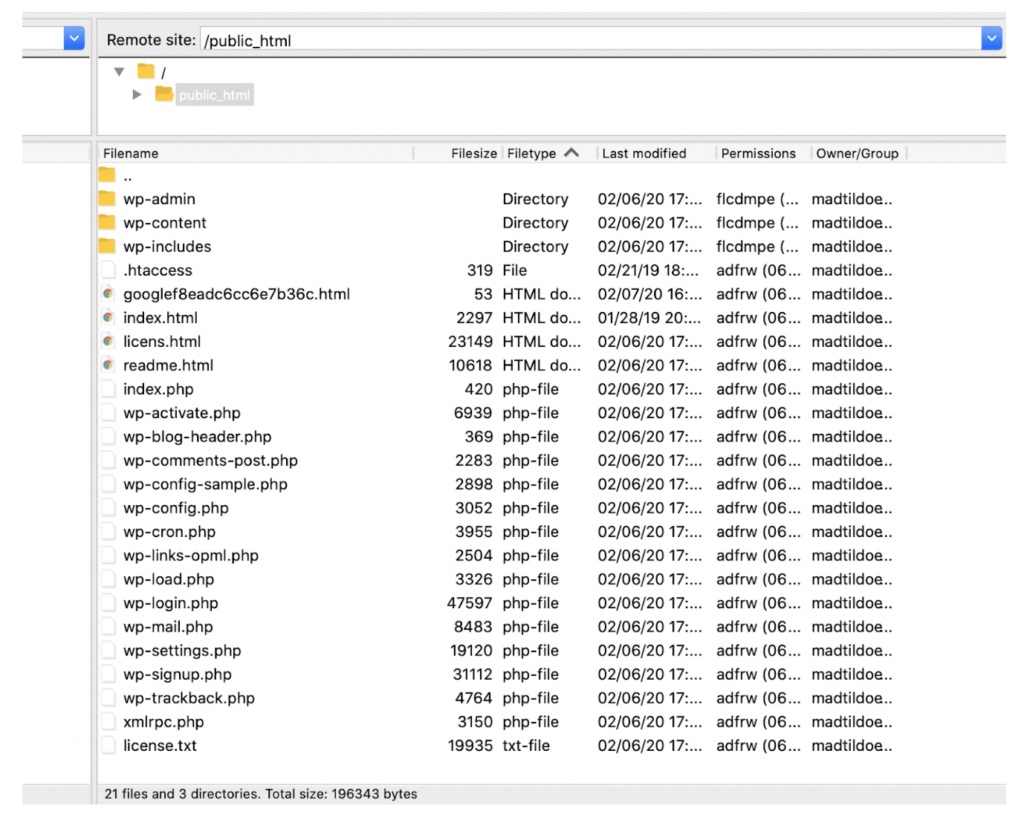Viewport: 1024px width, 817px height.
Task: Click the xmlrpc.php file icon
Action: [108, 722]
